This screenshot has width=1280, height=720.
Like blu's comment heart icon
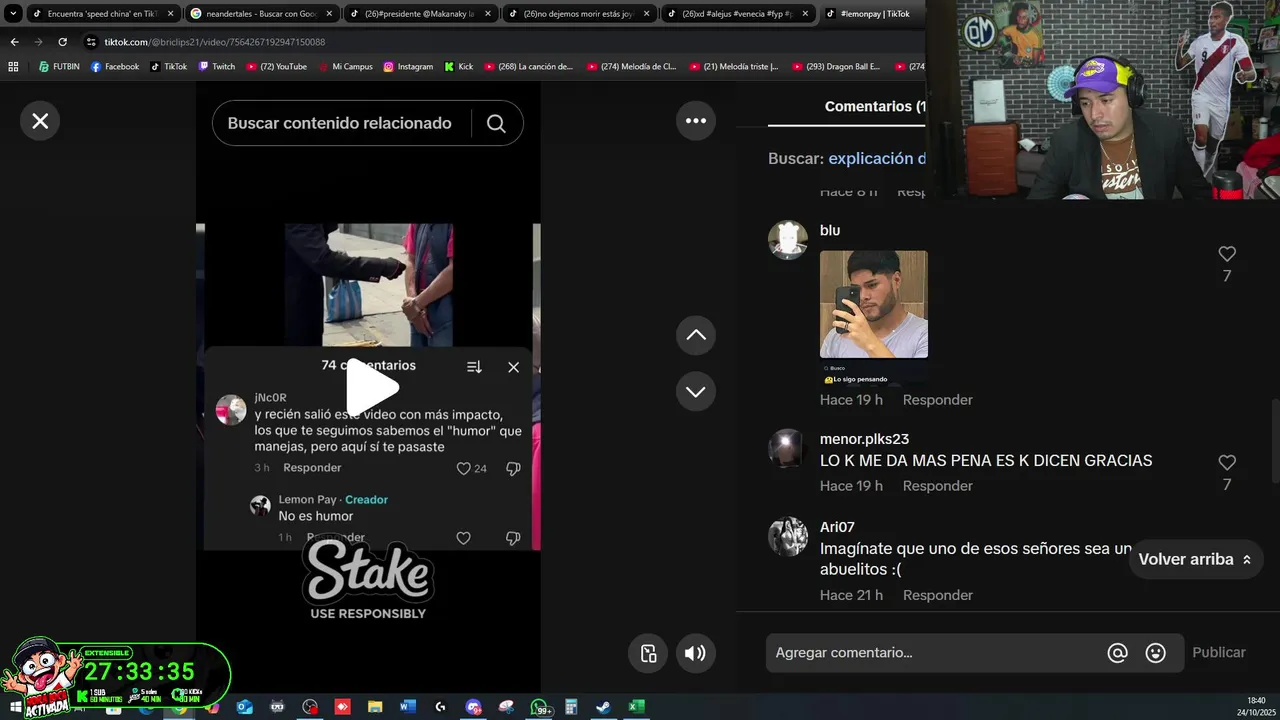[x=1227, y=254]
